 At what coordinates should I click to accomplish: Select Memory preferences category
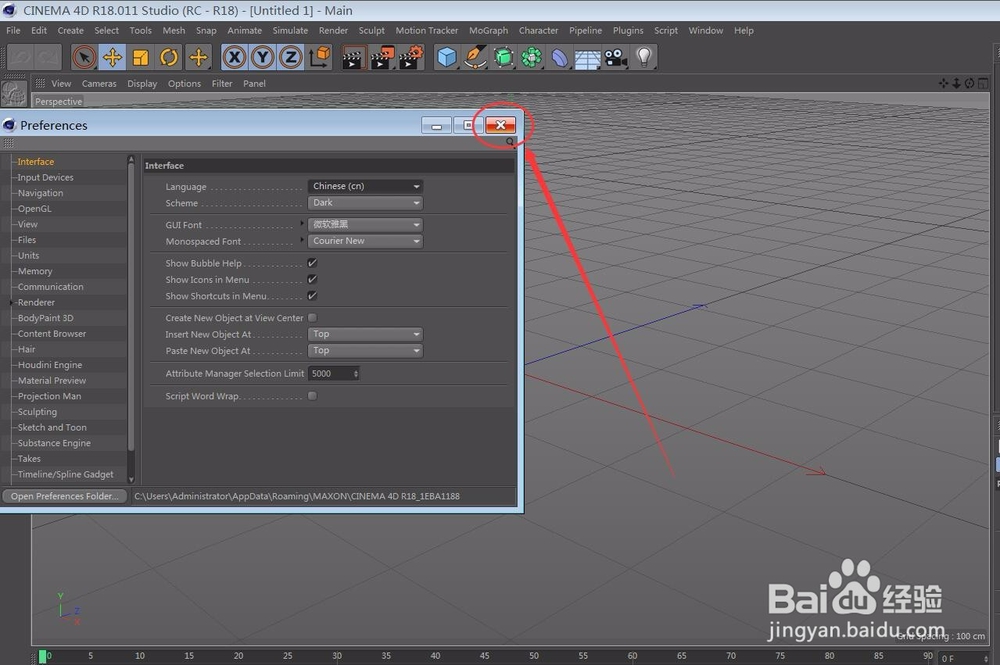[35, 271]
